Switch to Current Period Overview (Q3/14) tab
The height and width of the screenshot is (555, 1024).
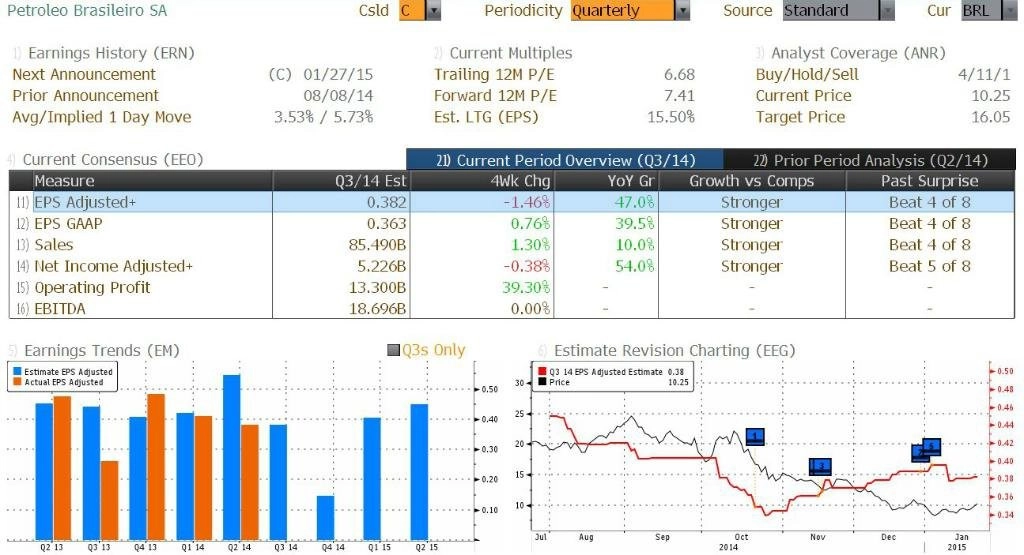point(565,160)
